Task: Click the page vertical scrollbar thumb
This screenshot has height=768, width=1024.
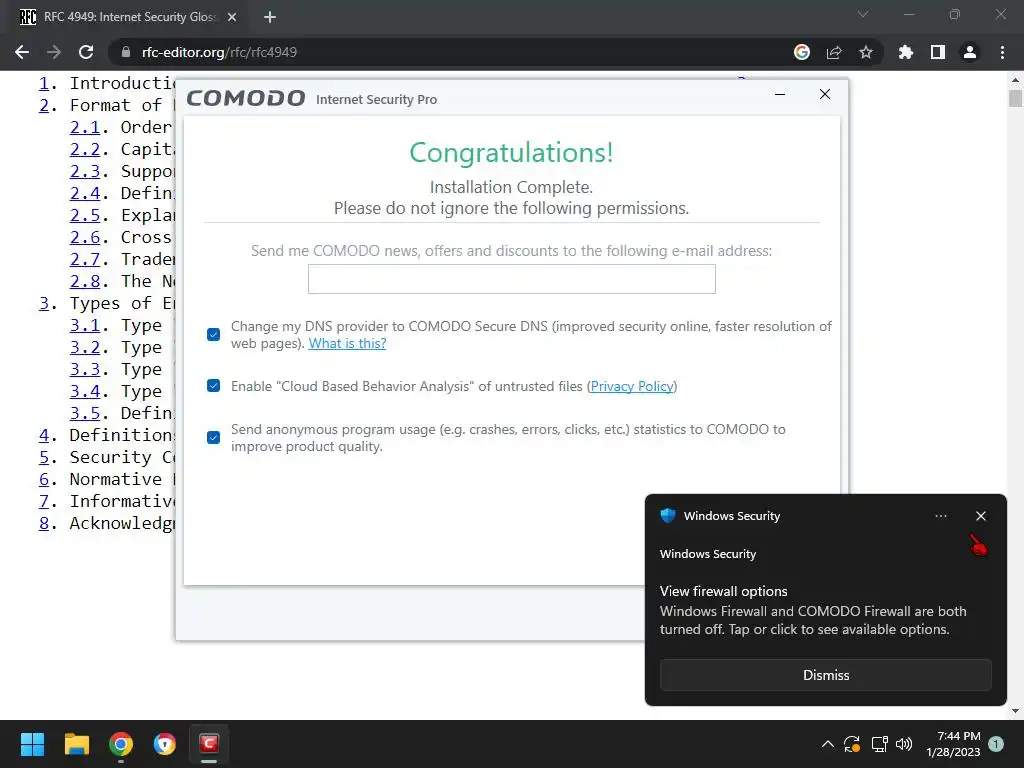Action: 1015,98
